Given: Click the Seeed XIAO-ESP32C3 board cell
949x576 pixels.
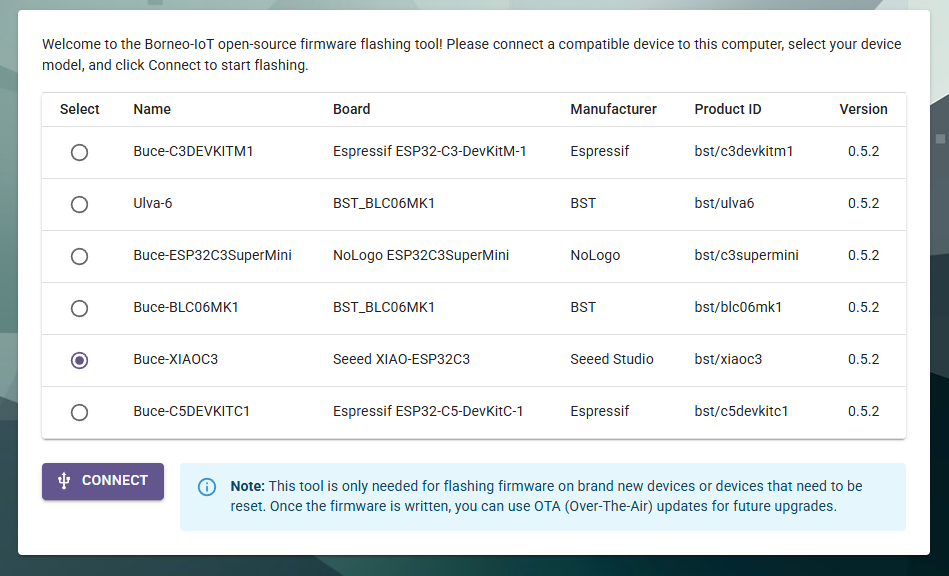Looking at the screenshot, I should (x=401, y=359).
